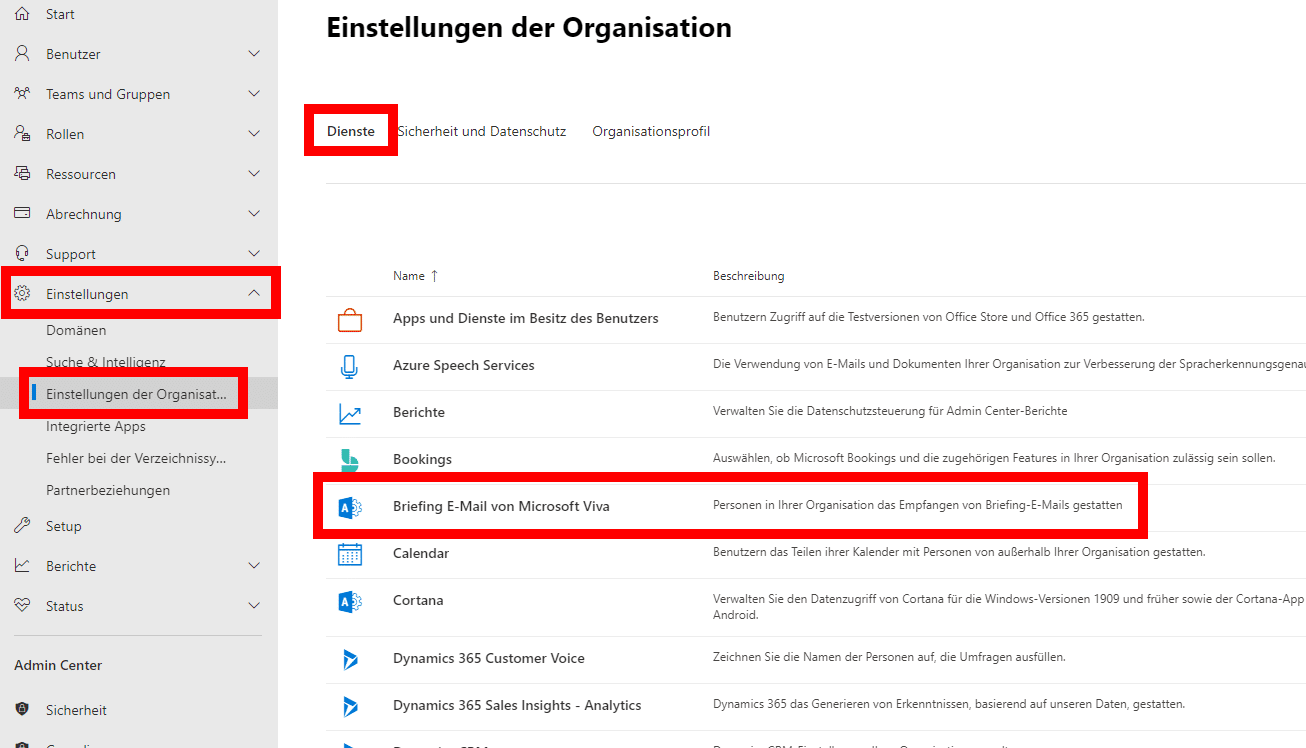Click the Azure Speech Services microphone icon
Viewport: 1306px width, 748px height.
coord(349,366)
